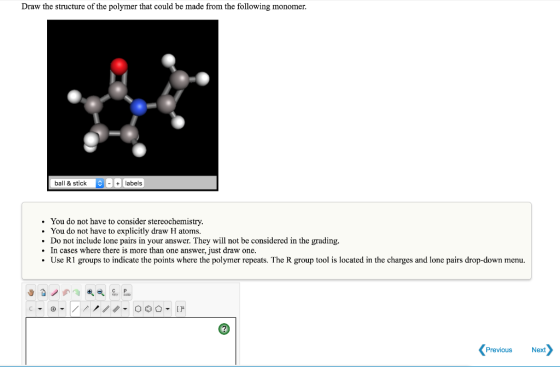Click the red oxygen atom in the model

[119, 66]
